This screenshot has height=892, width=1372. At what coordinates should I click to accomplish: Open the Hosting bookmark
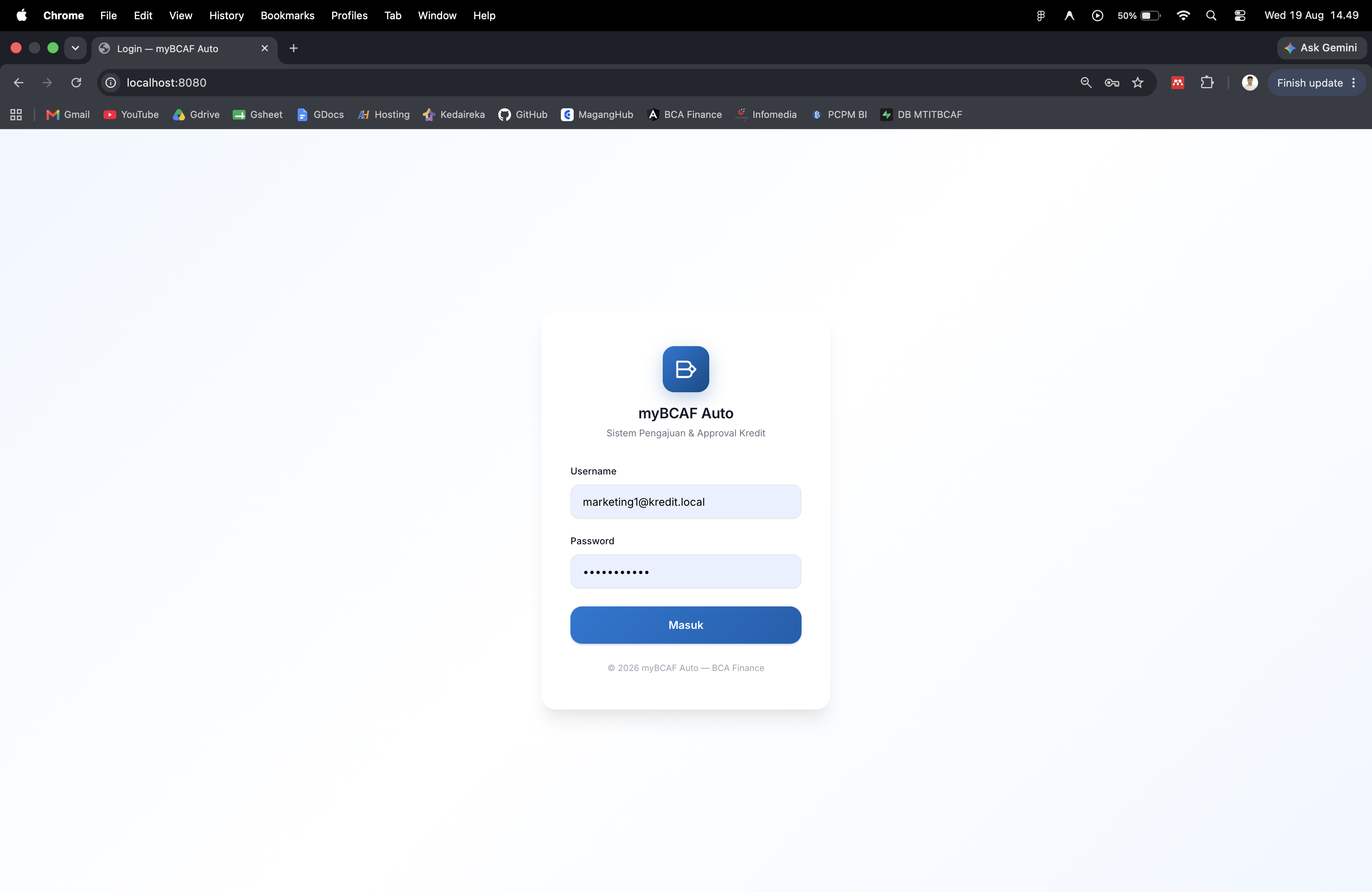coord(384,115)
